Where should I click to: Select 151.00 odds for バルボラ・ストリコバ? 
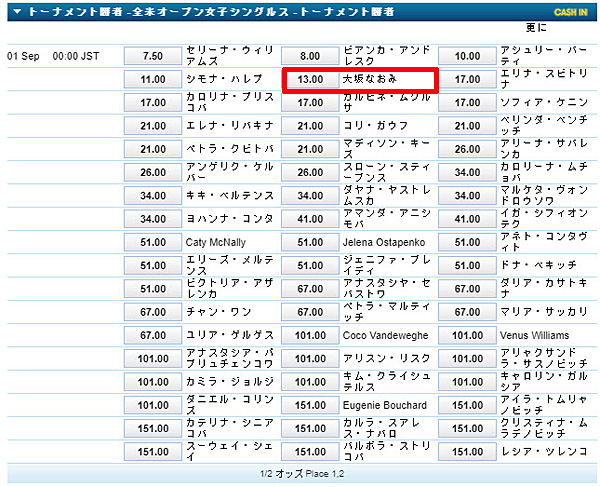[310, 452]
